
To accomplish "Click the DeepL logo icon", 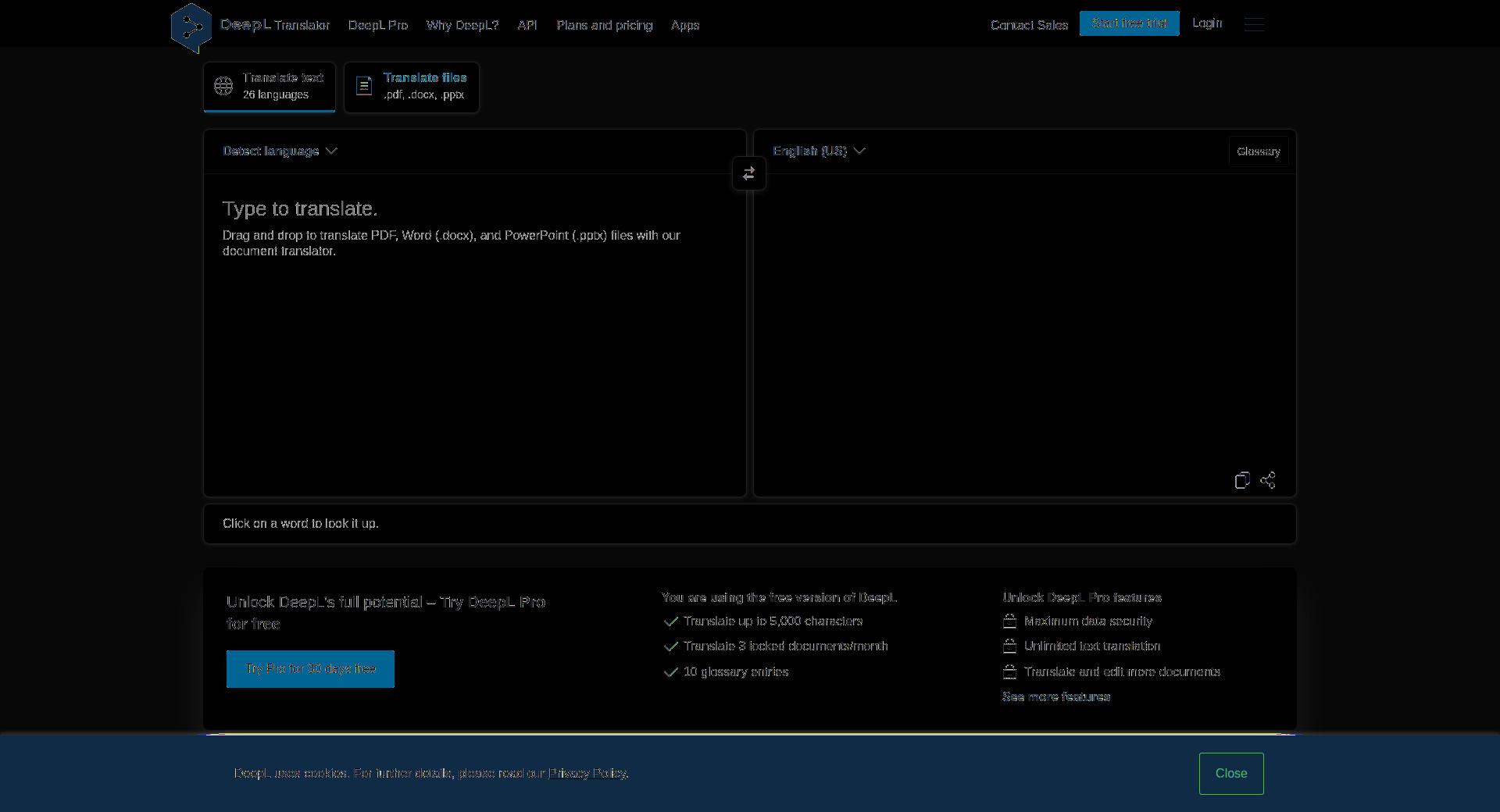I will click(191, 27).
